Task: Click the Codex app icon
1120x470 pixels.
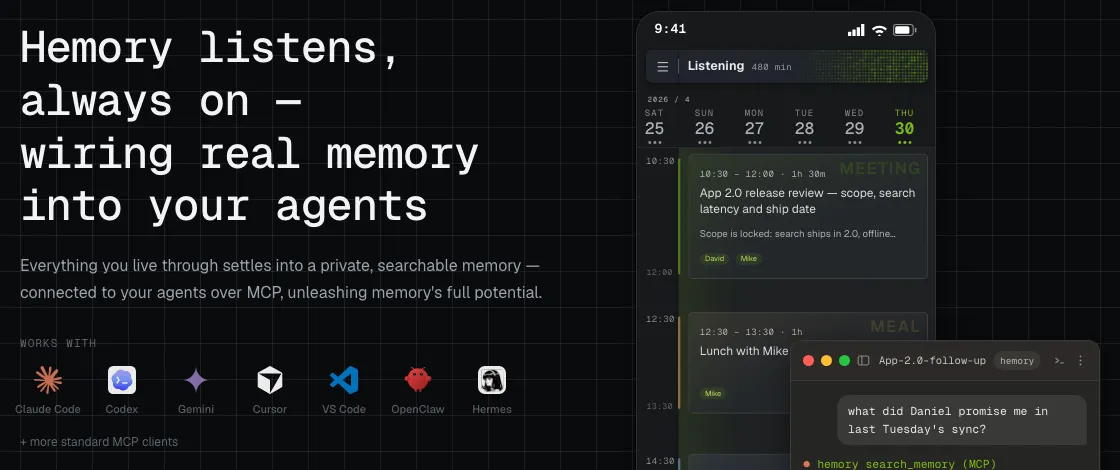Action: 122,380
